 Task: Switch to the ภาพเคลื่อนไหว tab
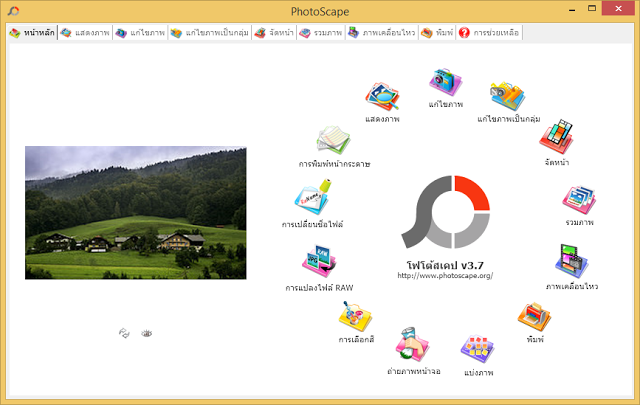click(382, 33)
